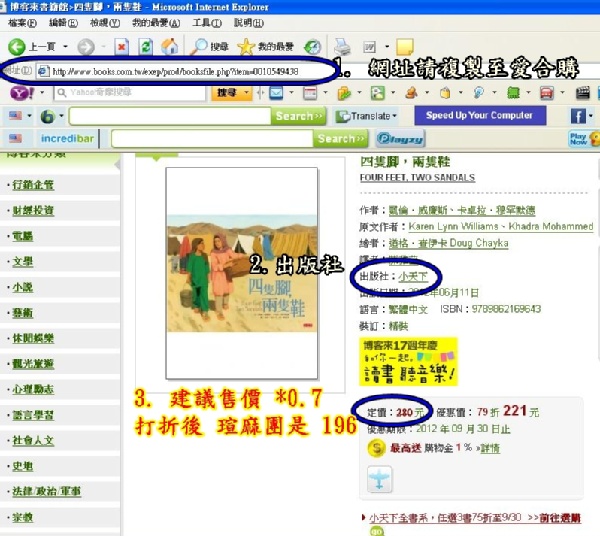
Task: Open the 小天下 publisher link
Action: (x=412, y=274)
